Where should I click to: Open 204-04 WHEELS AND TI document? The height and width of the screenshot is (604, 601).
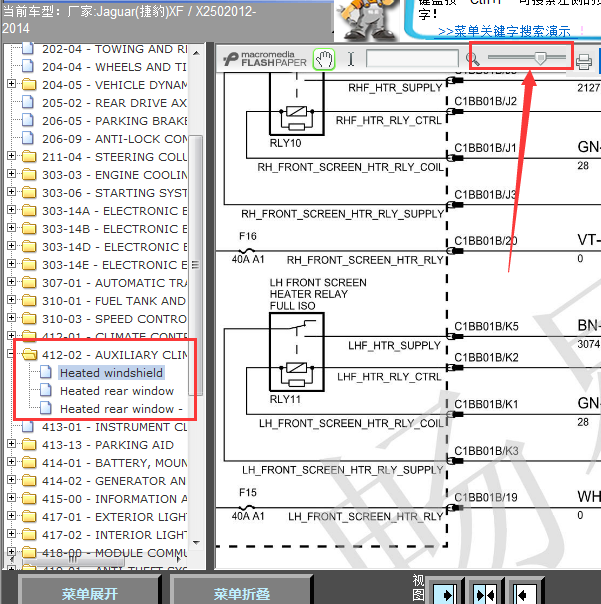(114, 67)
